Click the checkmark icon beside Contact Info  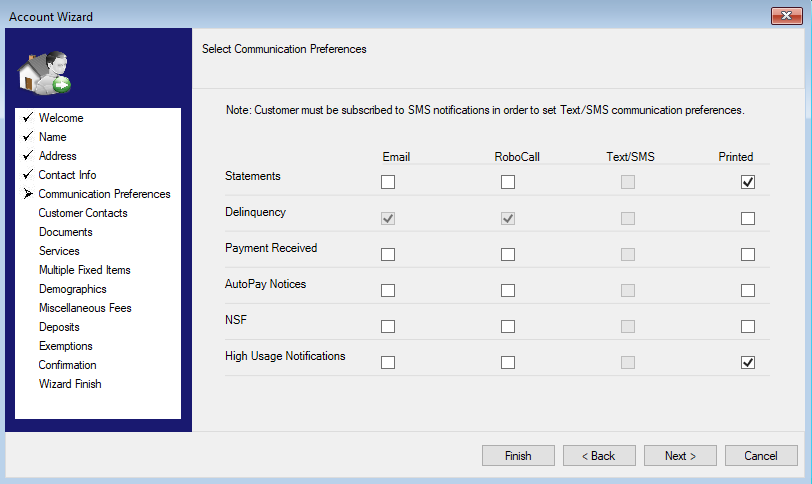pyautogui.click(x=28, y=174)
